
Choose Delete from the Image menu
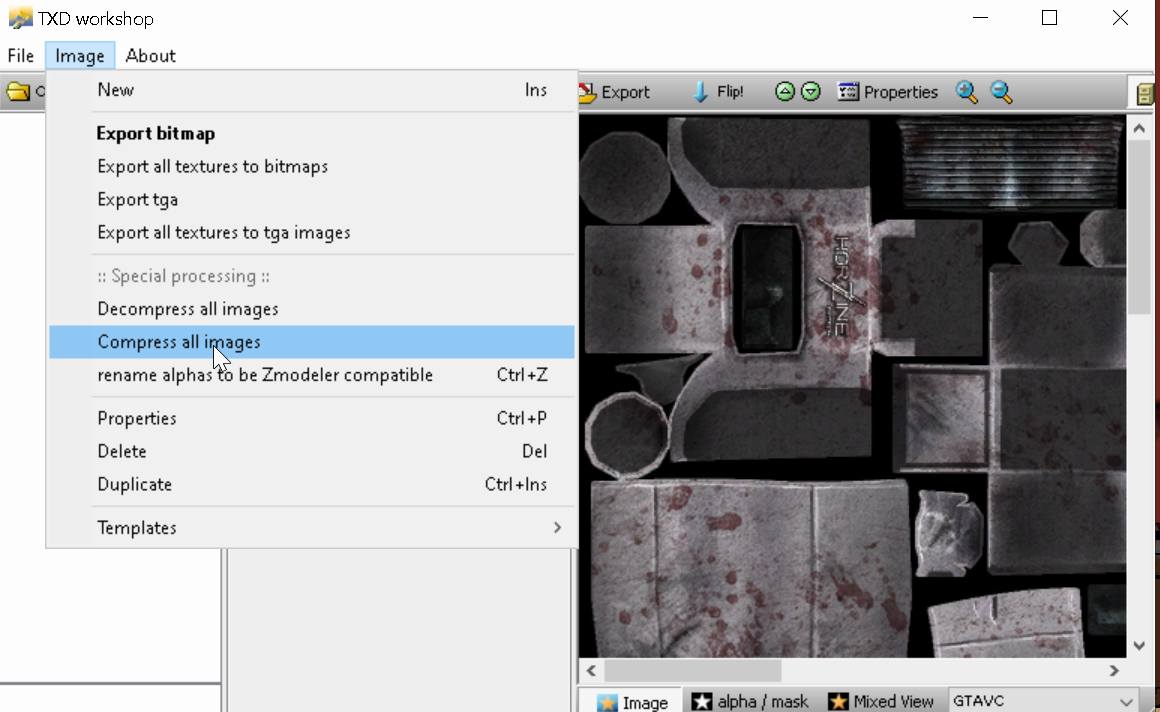(x=311, y=451)
